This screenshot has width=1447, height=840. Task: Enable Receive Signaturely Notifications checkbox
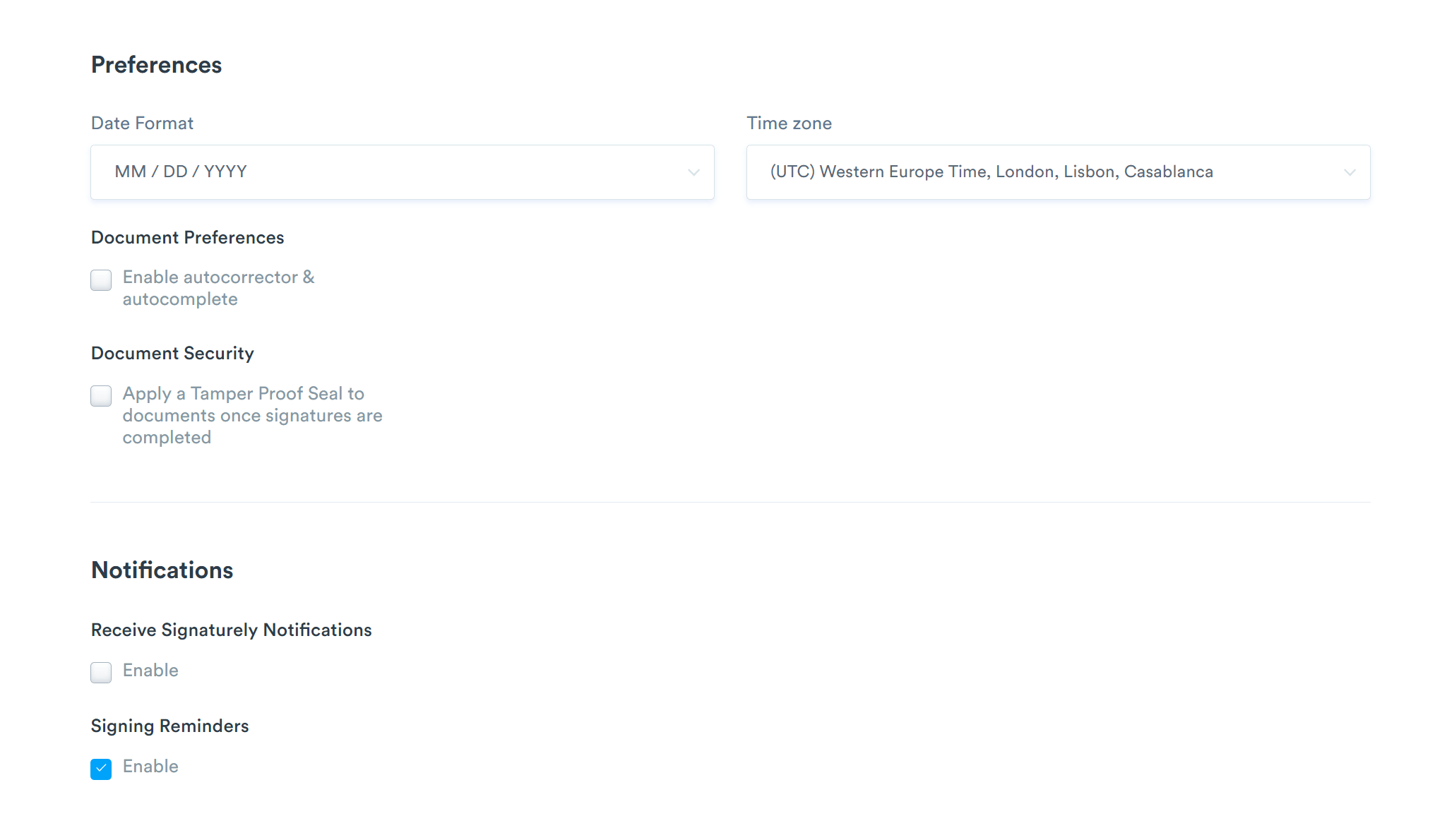pyautogui.click(x=101, y=673)
